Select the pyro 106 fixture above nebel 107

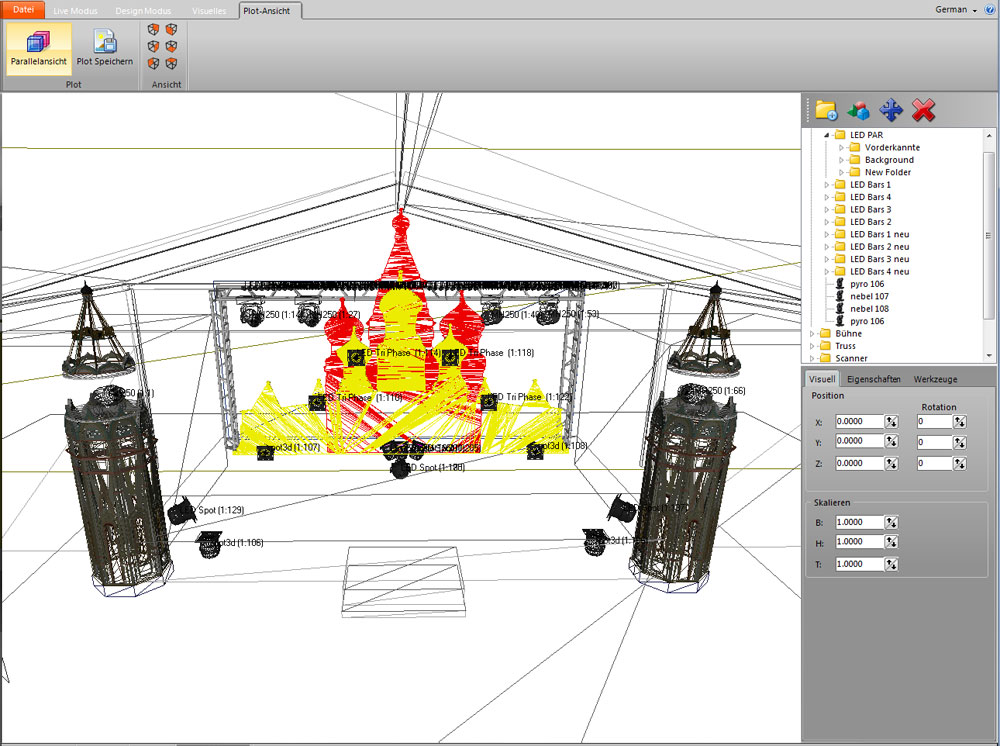(x=867, y=284)
